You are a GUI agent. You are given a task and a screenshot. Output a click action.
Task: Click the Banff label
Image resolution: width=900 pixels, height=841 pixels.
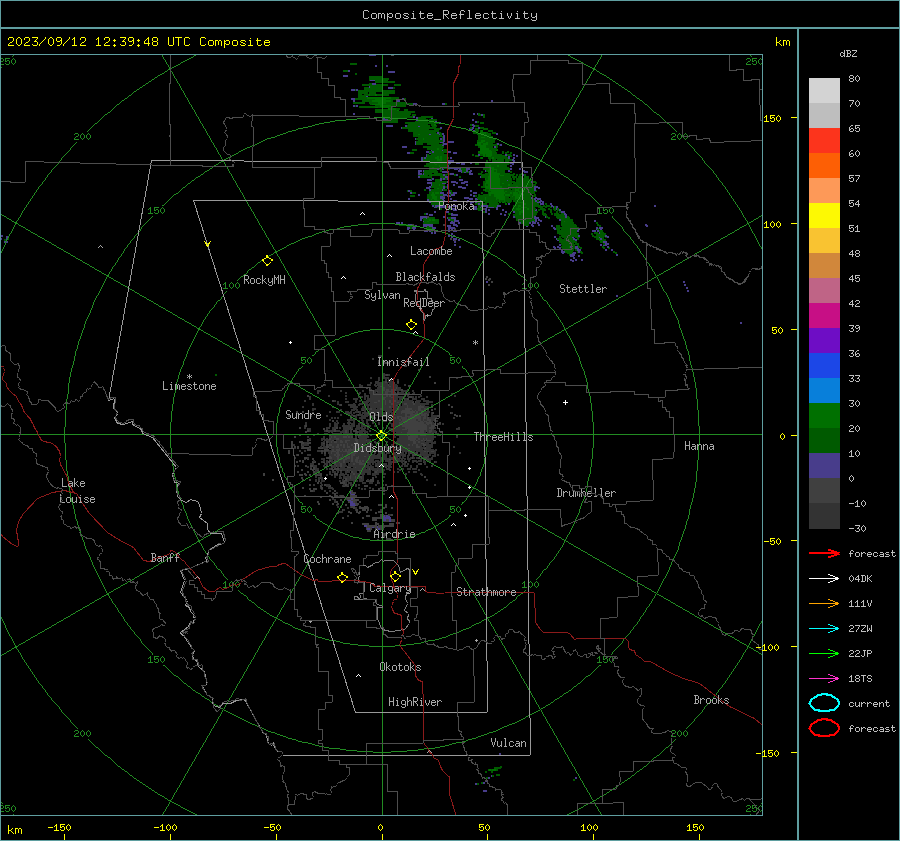(x=165, y=557)
